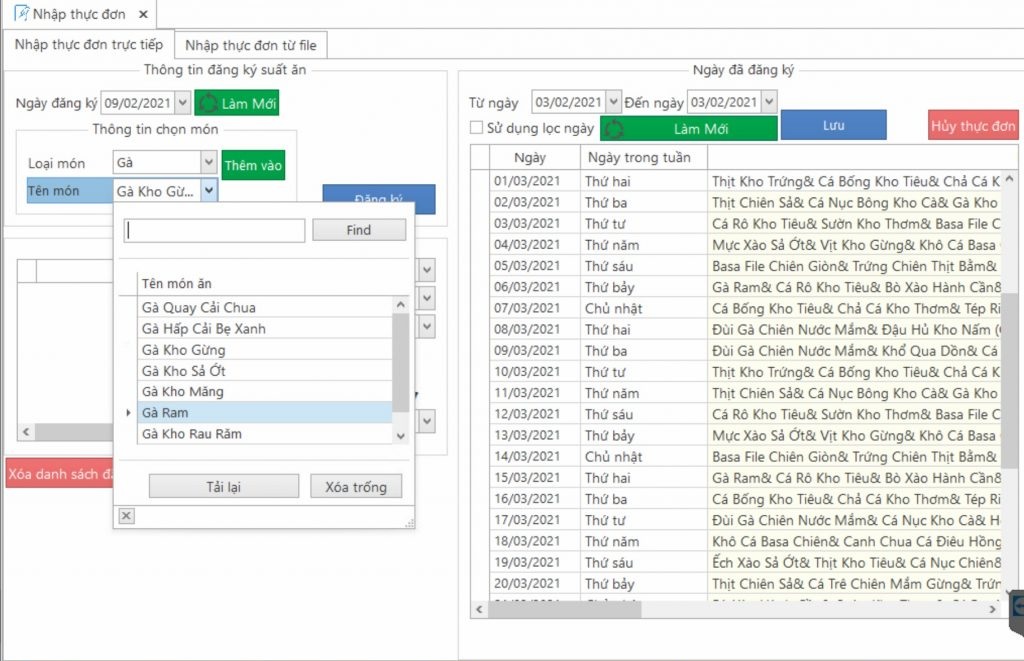
Task: Click the blue Lưu button
Action: [x=833, y=125]
